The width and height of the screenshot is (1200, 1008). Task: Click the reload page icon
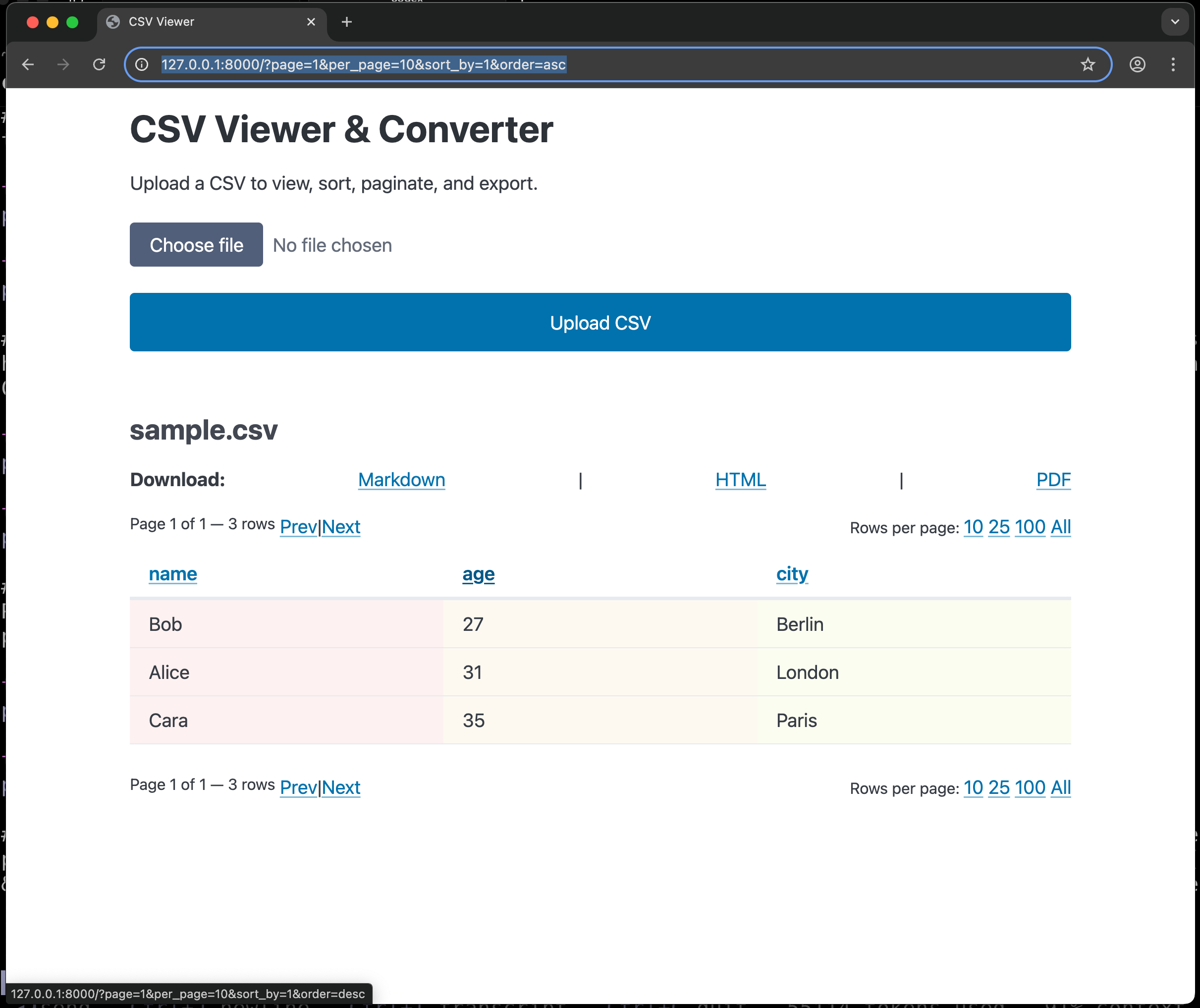(99, 64)
